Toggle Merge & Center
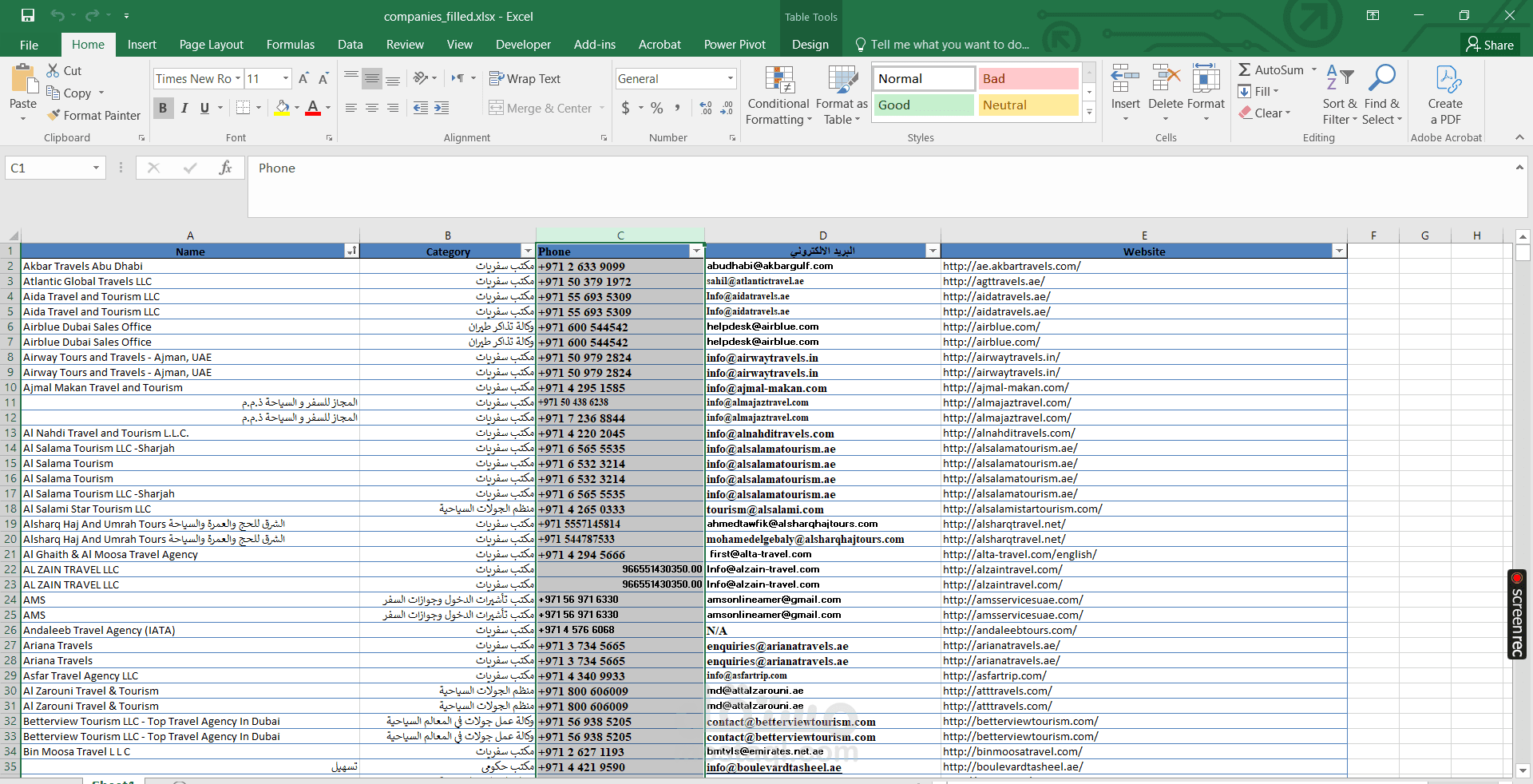This screenshot has height=784, width=1533. click(x=541, y=108)
